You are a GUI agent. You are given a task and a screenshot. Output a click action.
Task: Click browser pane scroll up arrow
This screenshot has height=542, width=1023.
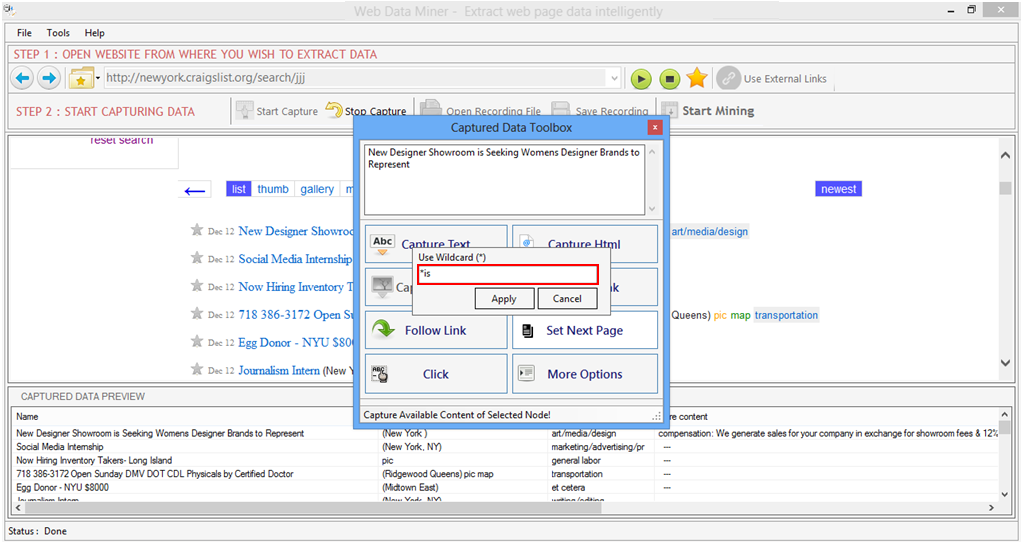coord(1005,155)
